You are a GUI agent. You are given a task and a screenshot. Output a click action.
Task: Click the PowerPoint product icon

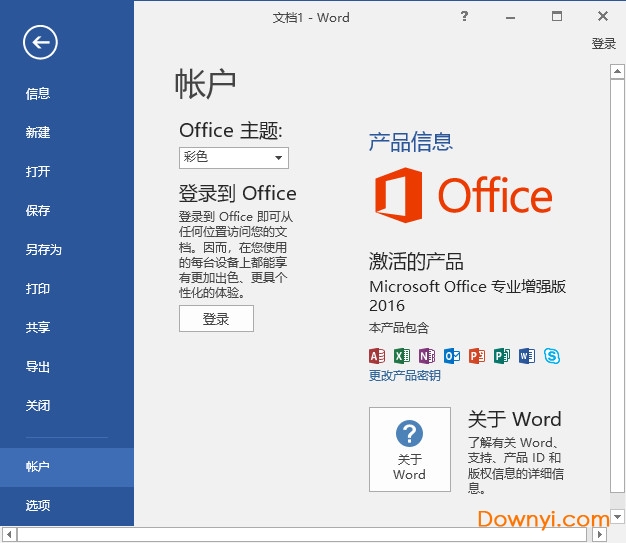477,356
